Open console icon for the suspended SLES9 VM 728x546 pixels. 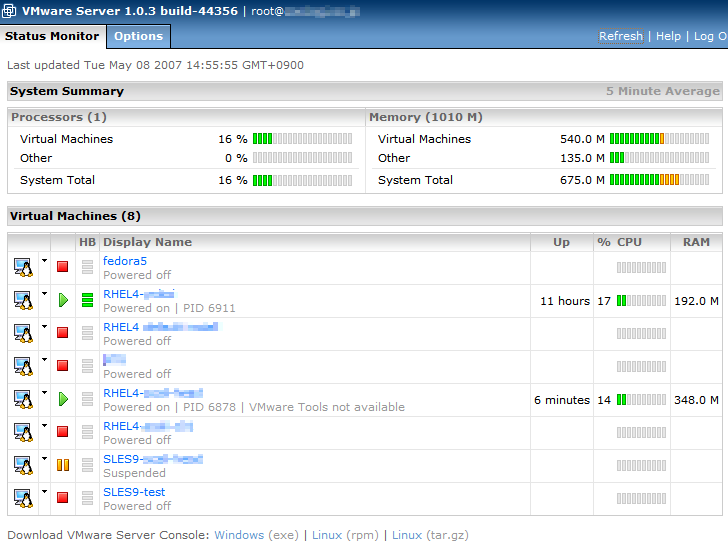tap(23, 465)
